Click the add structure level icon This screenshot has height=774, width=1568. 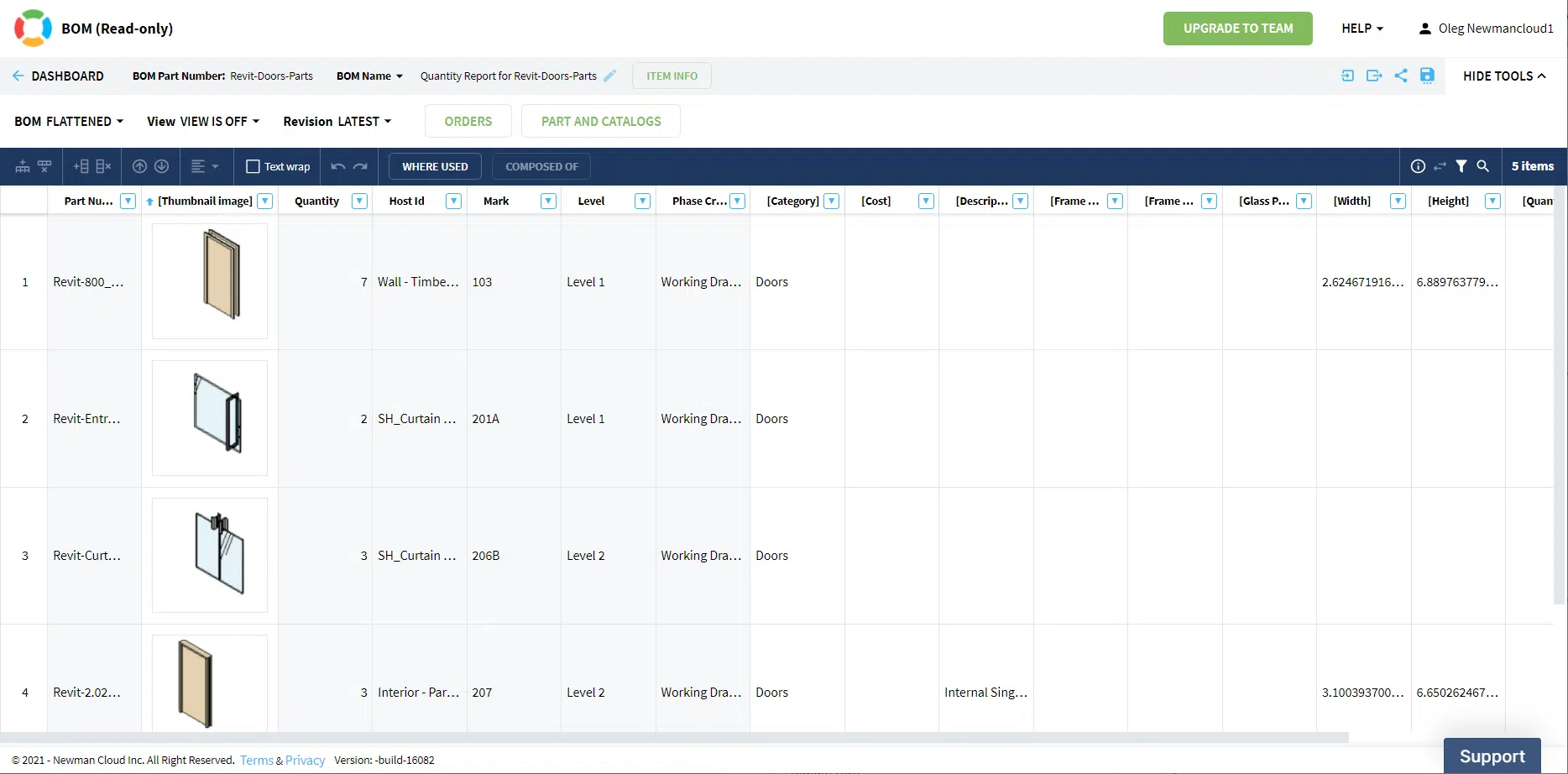(x=23, y=166)
